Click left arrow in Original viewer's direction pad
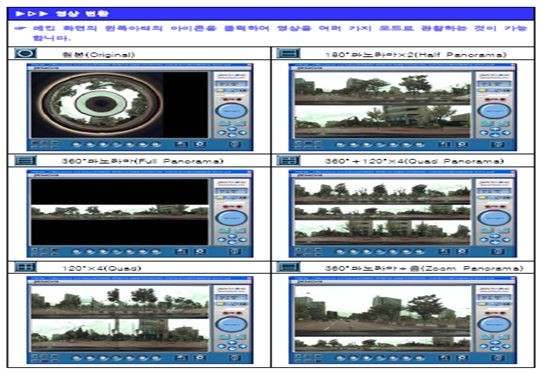The image size is (543, 373). point(222,133)
